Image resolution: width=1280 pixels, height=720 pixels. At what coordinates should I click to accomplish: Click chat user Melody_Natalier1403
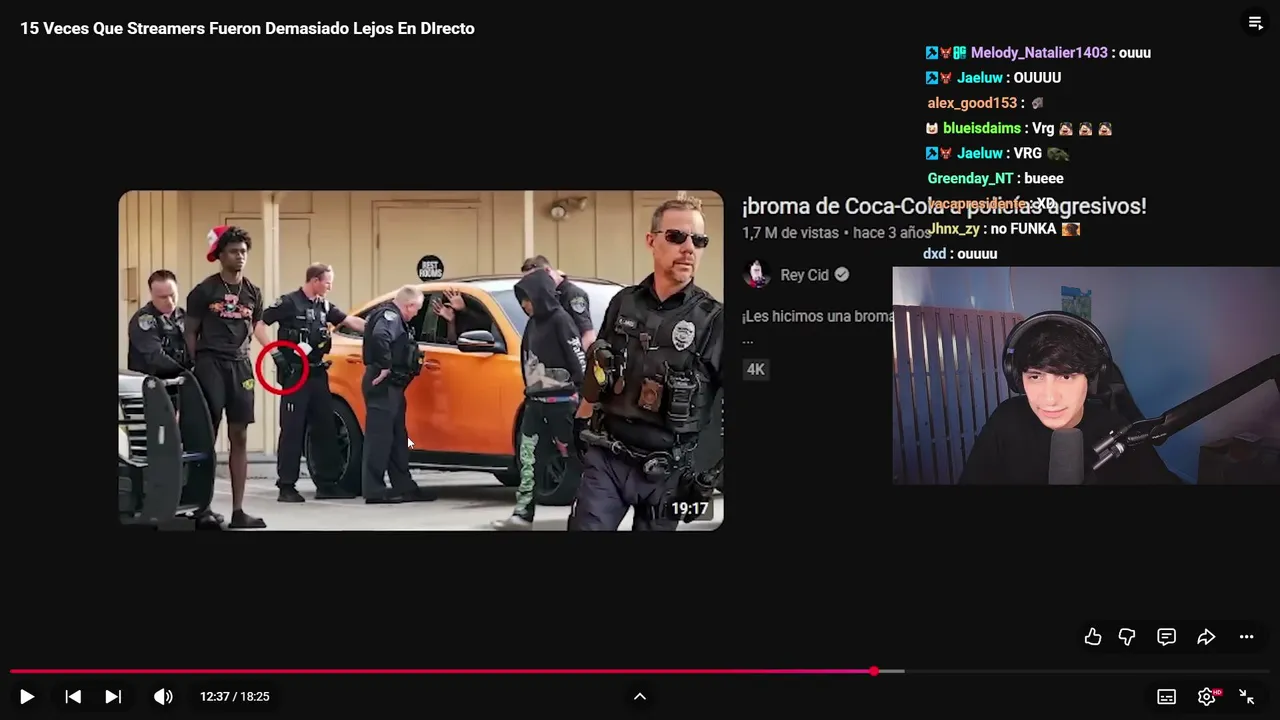(x=1039, y=53)
